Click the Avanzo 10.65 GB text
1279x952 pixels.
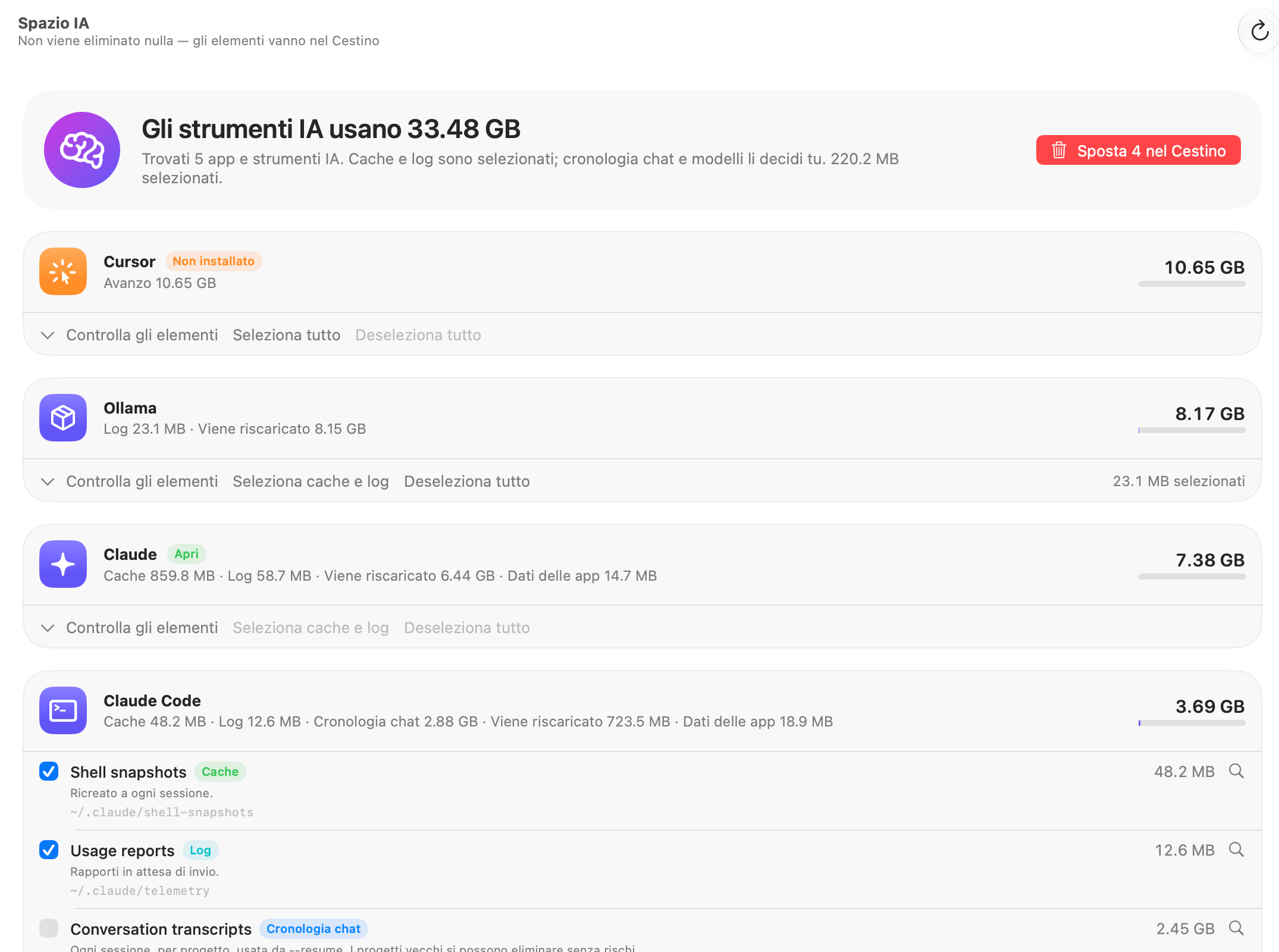coord(160,283)
